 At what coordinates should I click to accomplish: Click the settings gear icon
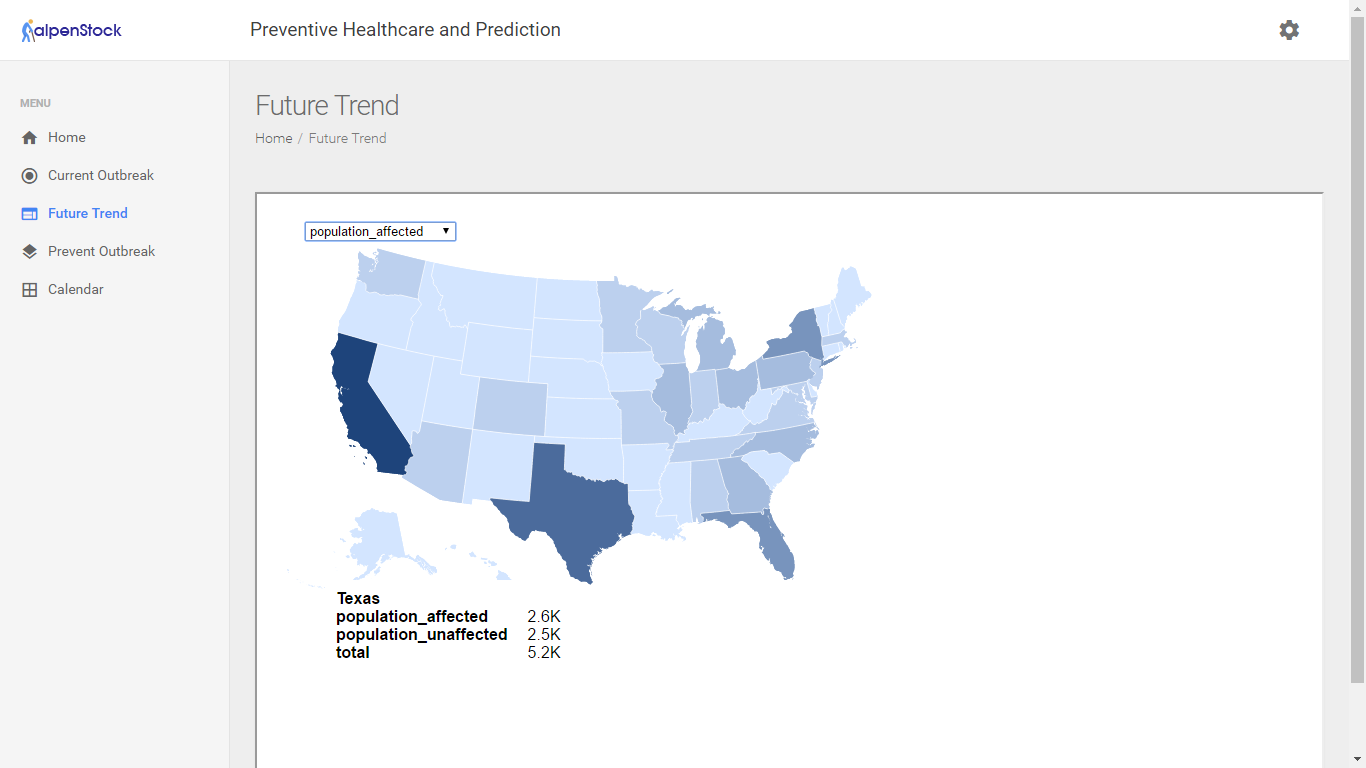coord(1289,30)
